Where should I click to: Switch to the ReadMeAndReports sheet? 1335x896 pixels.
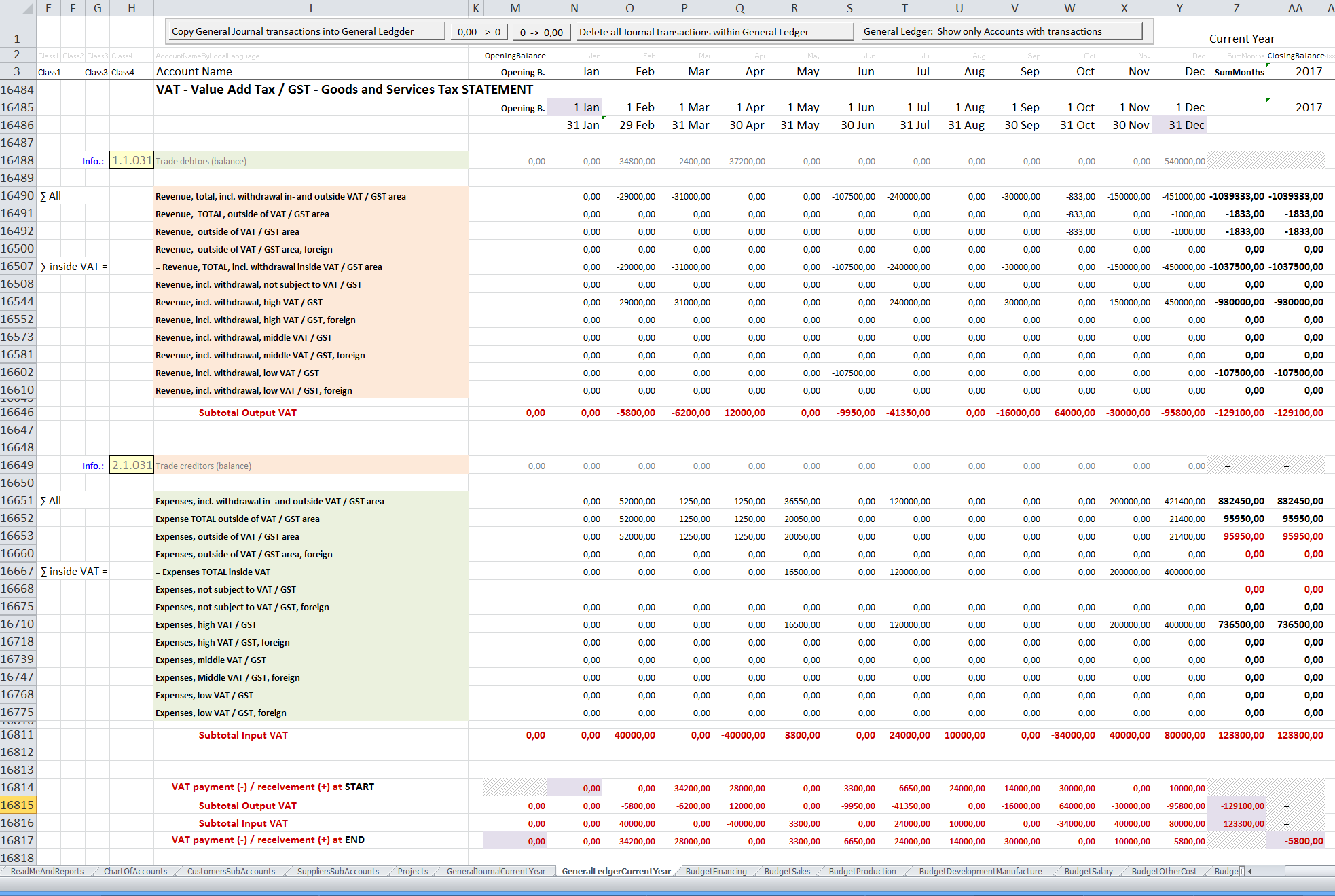click(x=46, y=871)
